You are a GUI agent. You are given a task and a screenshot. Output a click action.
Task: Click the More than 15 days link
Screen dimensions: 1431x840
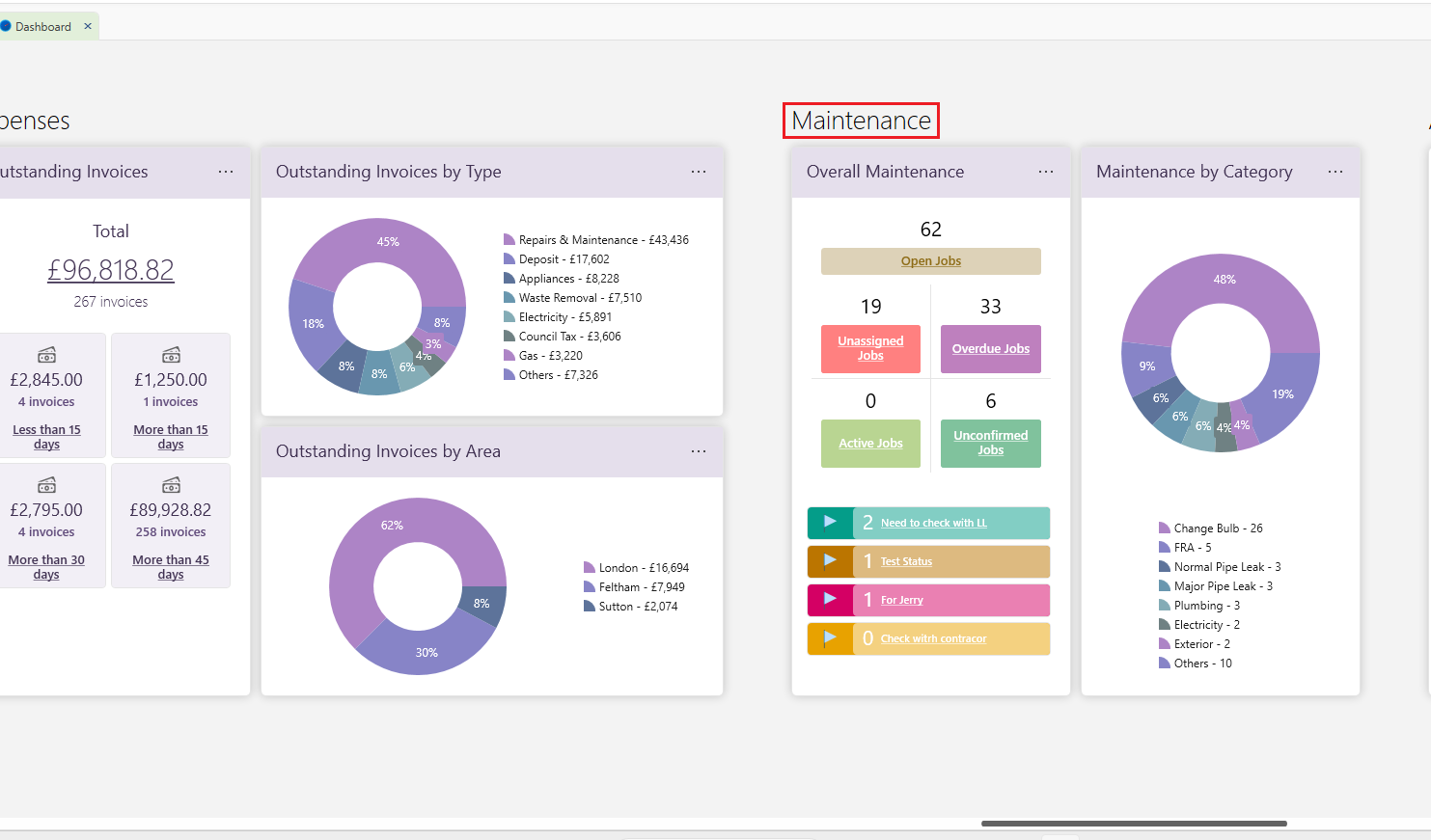click(x=171, y=437)
